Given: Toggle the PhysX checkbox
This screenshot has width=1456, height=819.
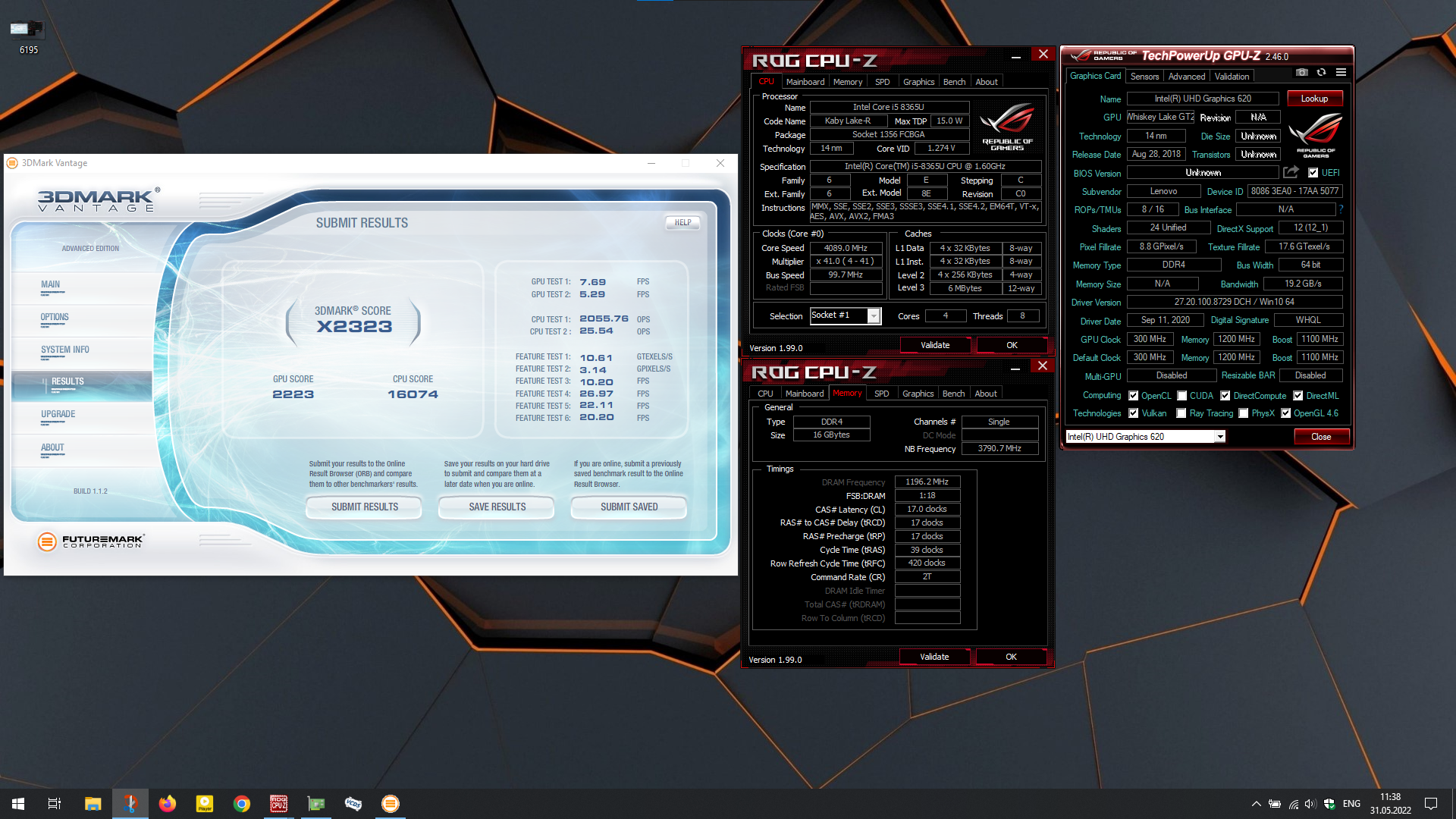Looking at the screenshot, I should [1243, 413].
